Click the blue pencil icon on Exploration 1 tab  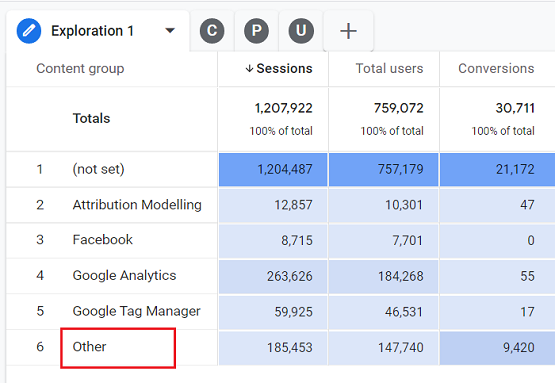pos(29,31)
